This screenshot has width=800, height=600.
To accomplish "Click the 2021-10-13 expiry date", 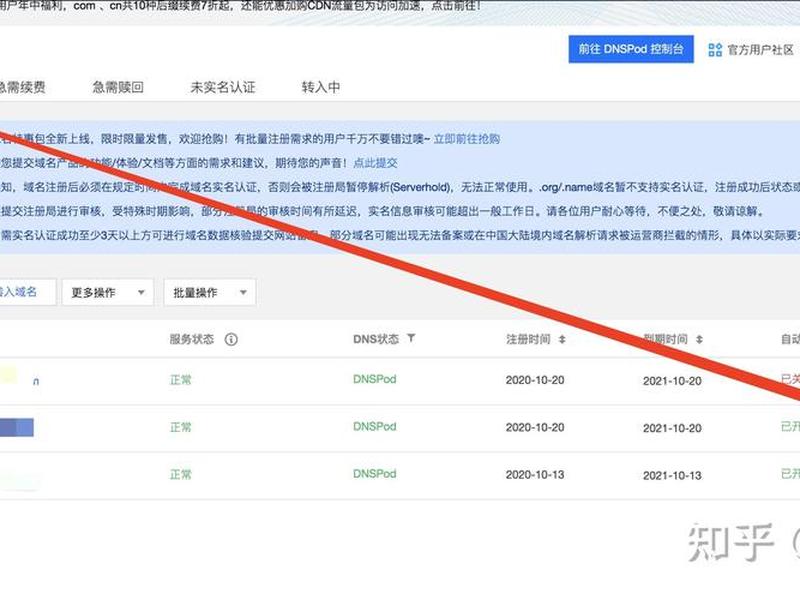I will [x=672, y=476].
